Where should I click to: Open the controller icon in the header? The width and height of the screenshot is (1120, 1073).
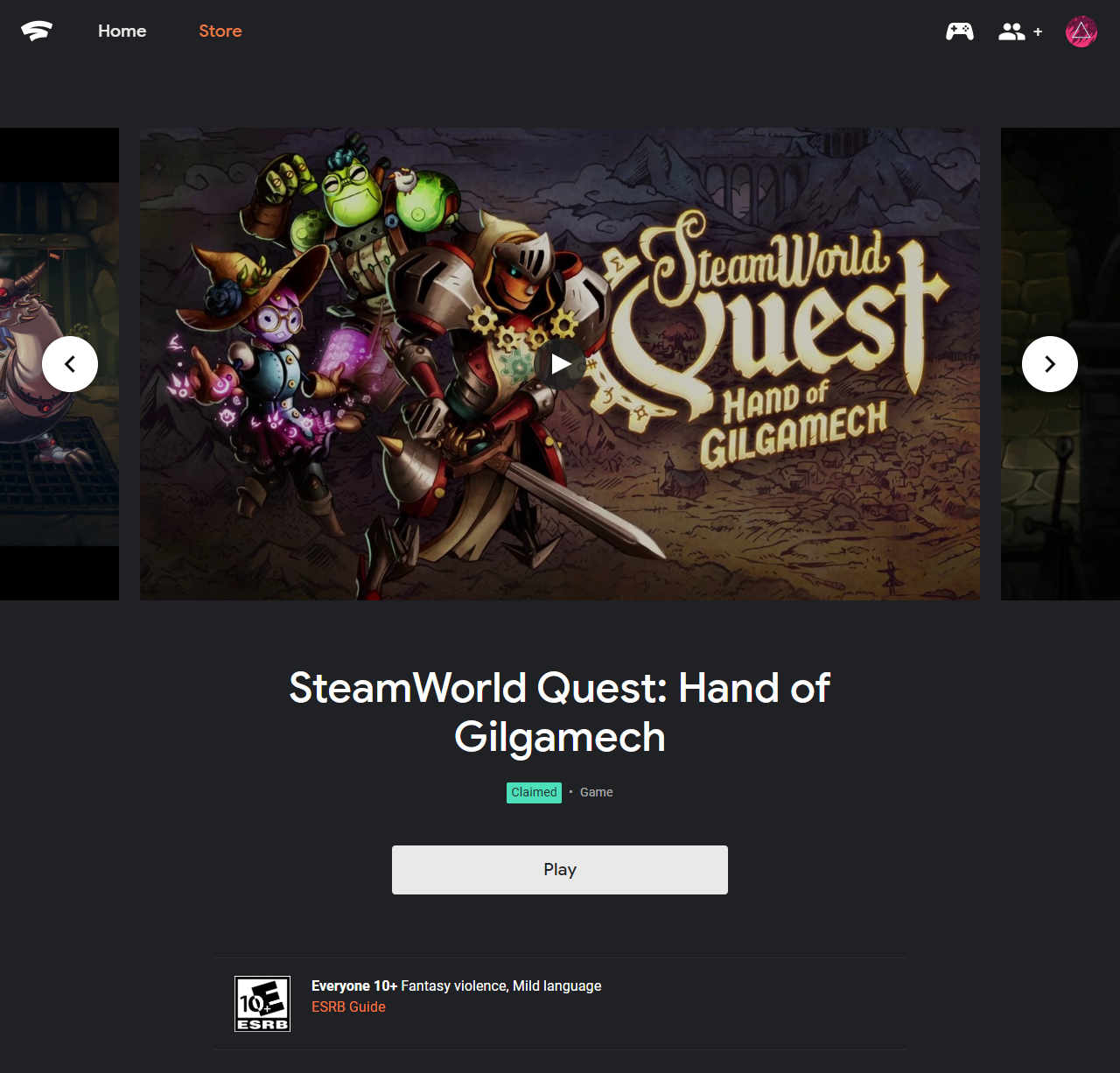pyautogui.click(x=960, y=32)
